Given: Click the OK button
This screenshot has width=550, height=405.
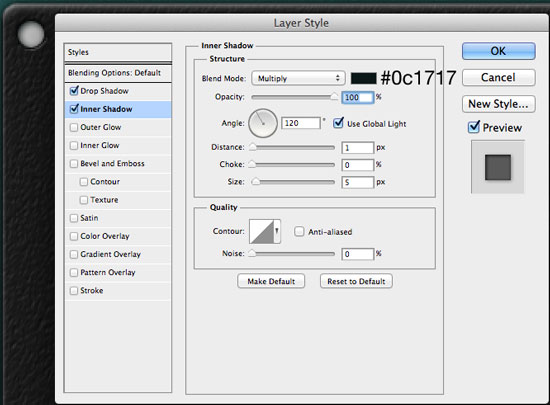Looking at the screenshot, I should (498, 51).
